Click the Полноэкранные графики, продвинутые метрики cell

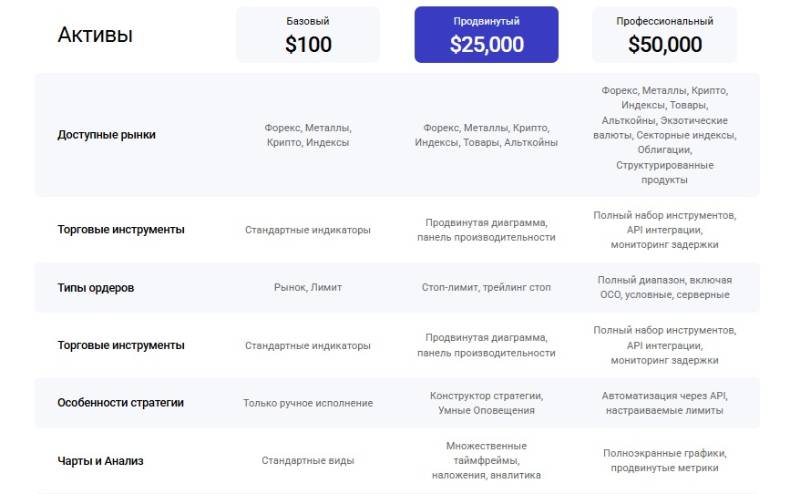[x=665, y=461]
